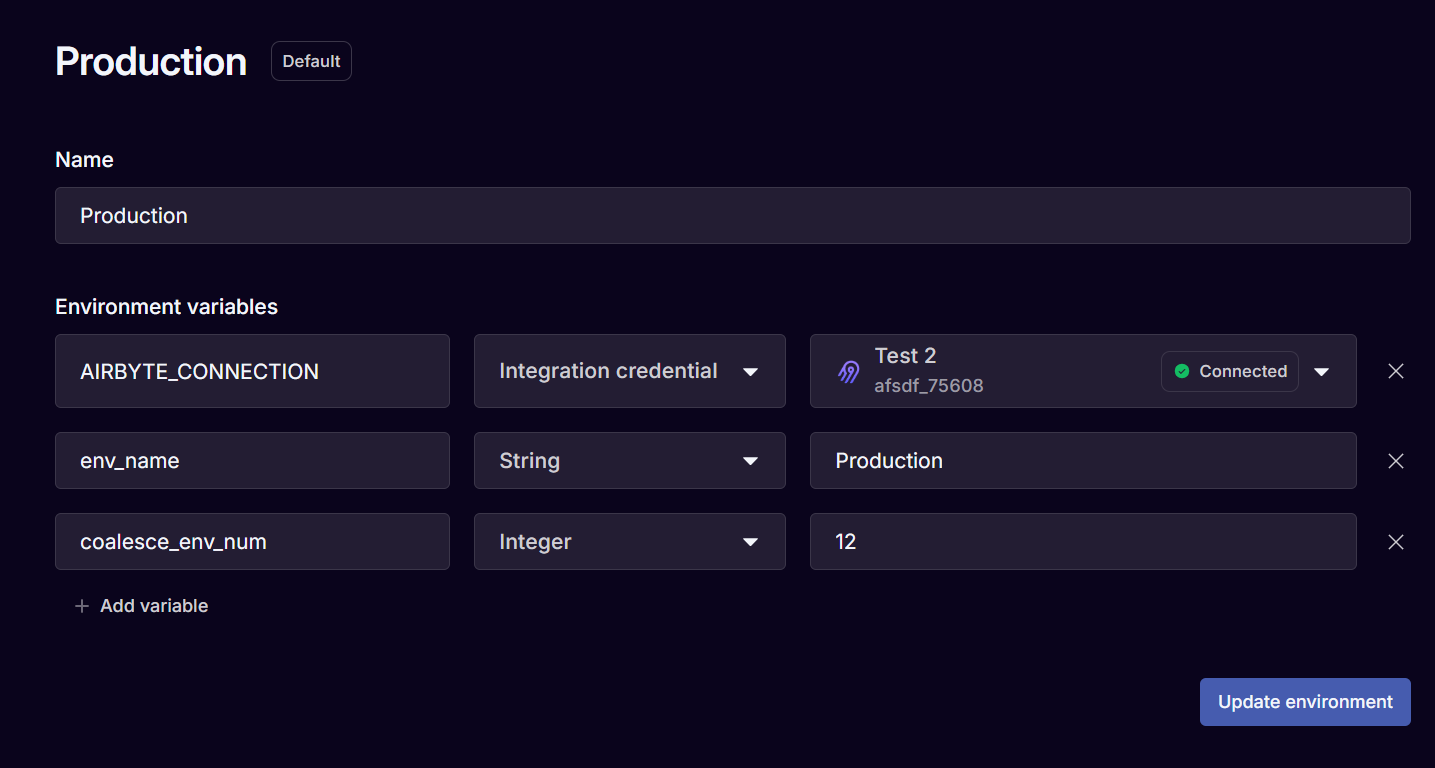Click the Default badge beside Production title
This screenshot has width=1435, height=768.
coord(311,61)
